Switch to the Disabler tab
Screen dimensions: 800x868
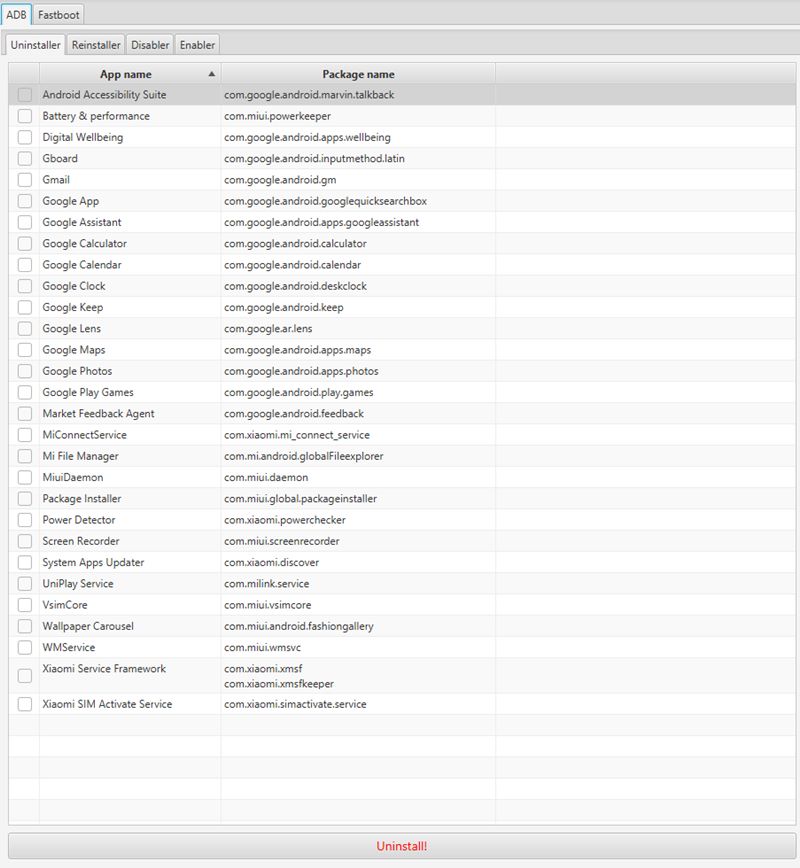click(150, 45)
